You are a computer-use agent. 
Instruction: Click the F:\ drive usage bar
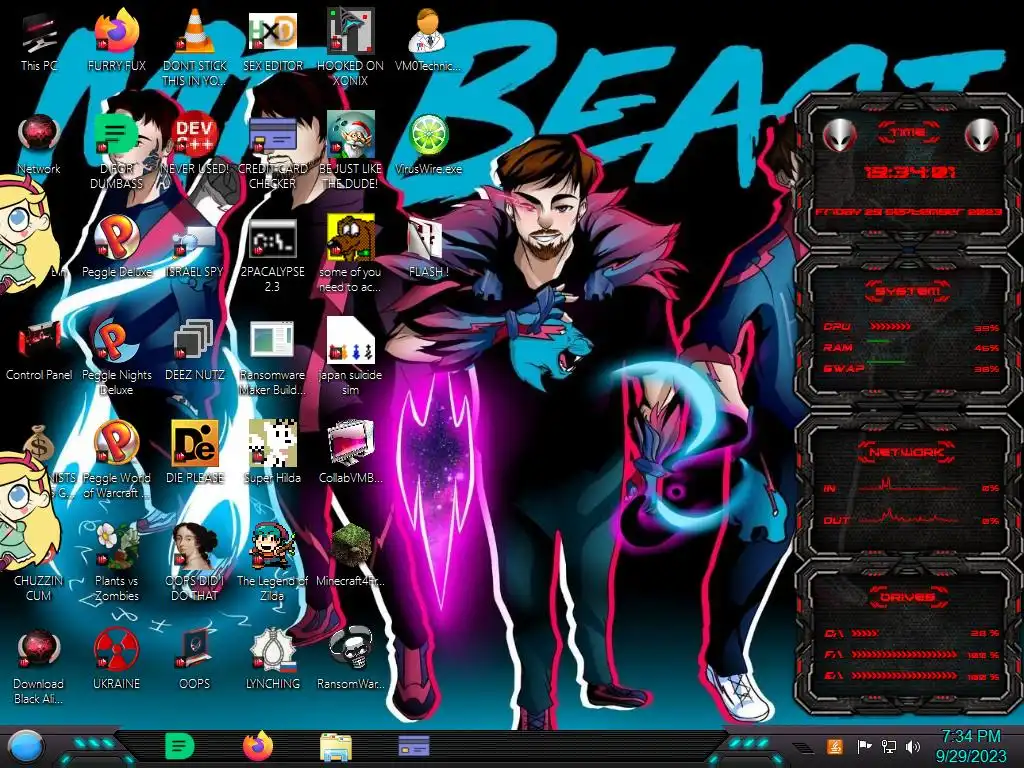point(905,654)
